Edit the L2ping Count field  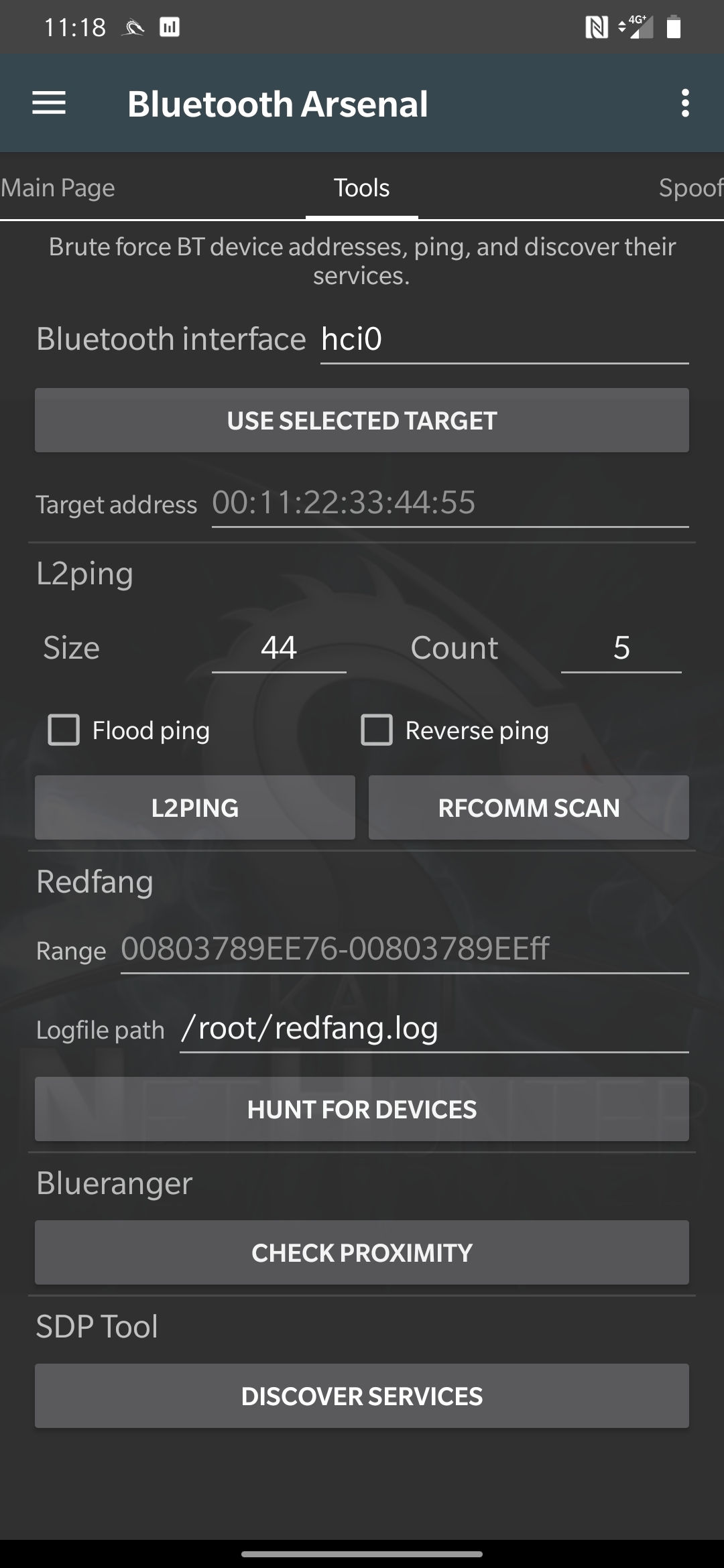[621, 648]
